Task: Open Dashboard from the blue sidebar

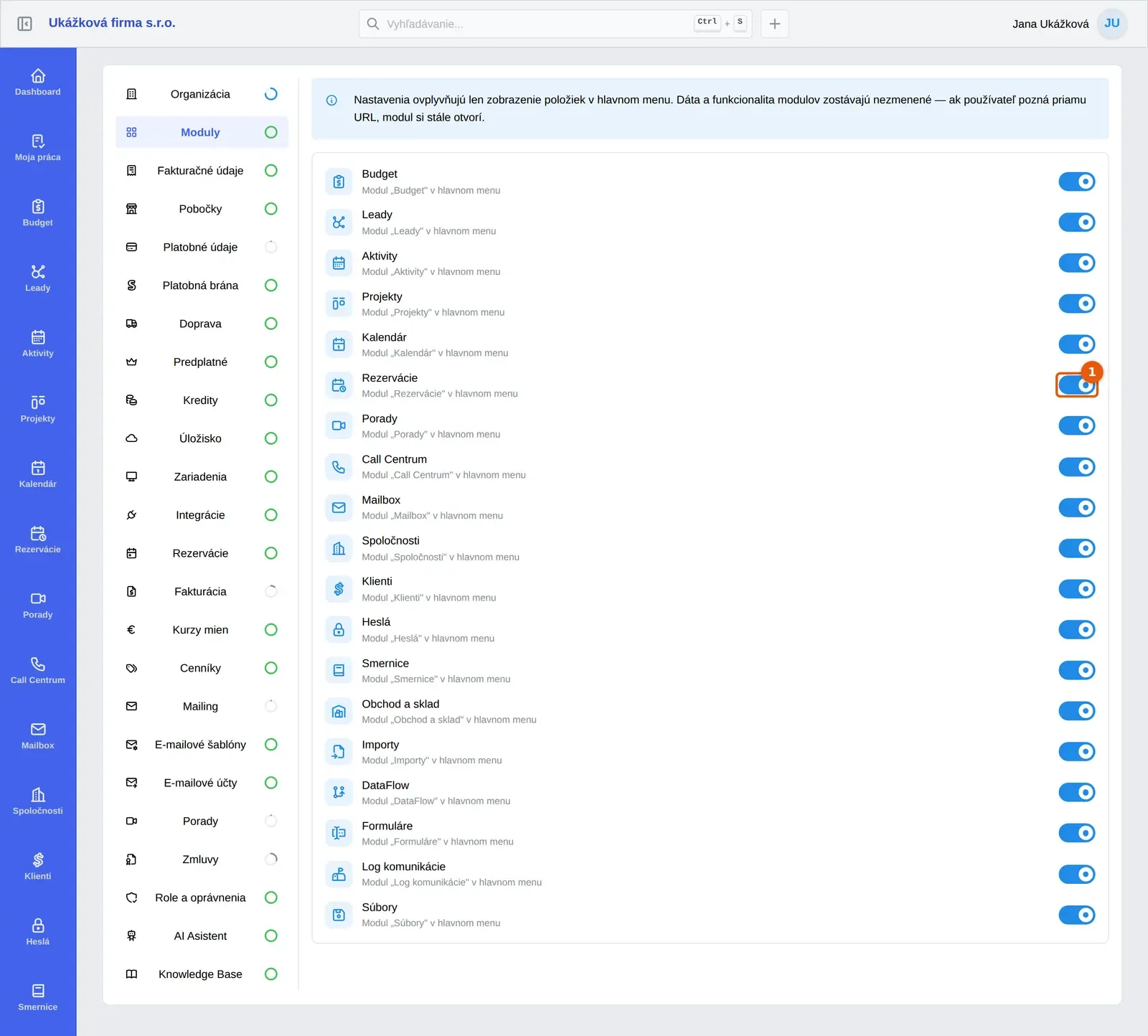Action: point(38,82)
